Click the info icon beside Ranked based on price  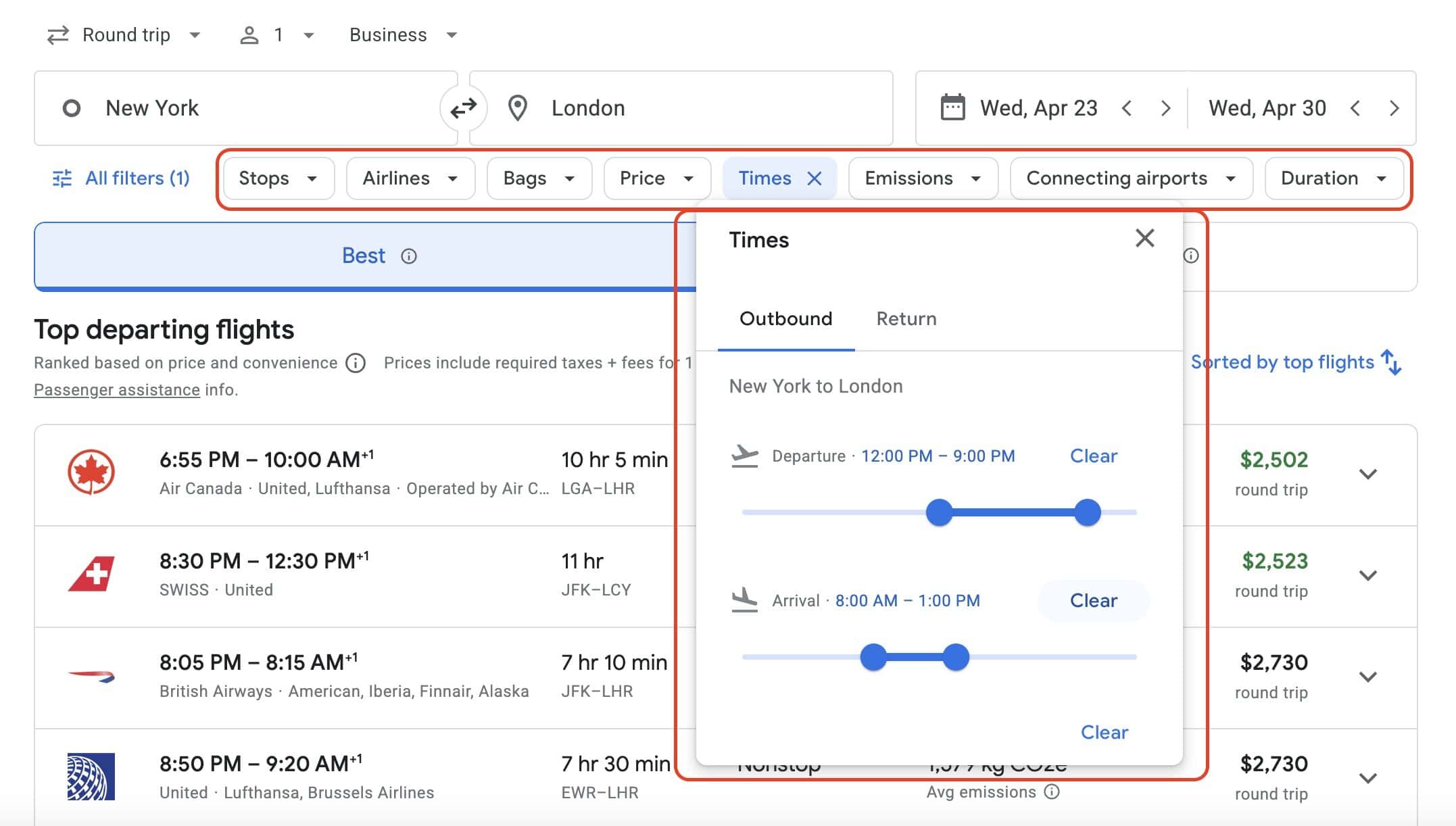356,363
